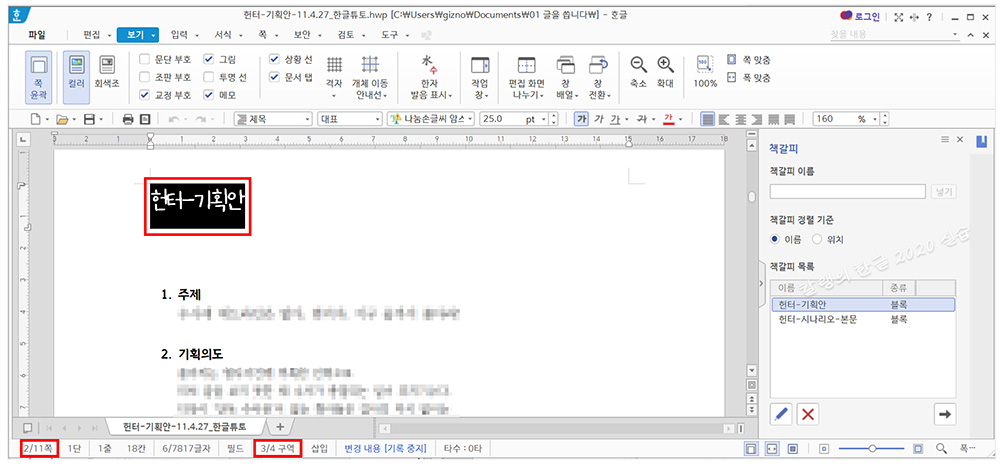Viewport: 1000px width, 467px height.
Task: Uncheck the 교정 부호 checkbox
Action: point(145,95)
